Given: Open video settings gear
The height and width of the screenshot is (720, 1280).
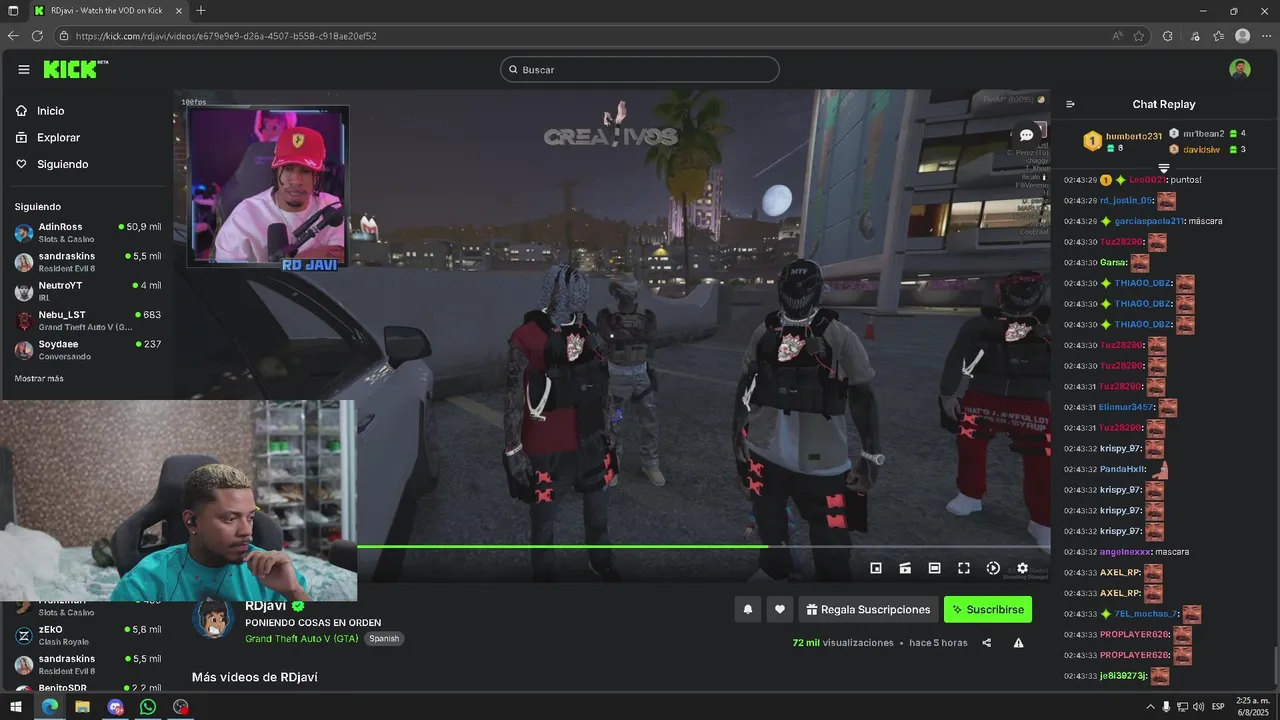Looking at the screenshot, I should pos(1022,568).
